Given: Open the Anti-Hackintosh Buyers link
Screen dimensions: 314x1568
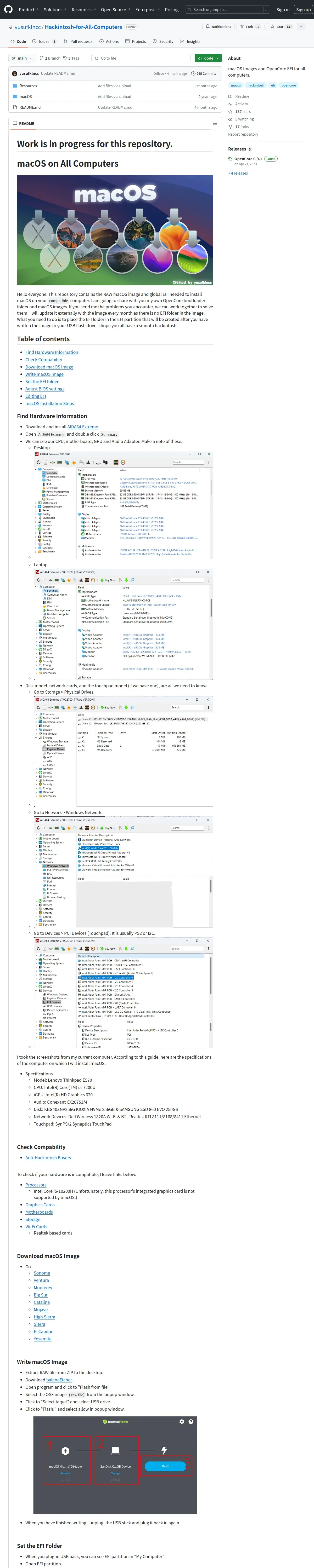Looking at the screenshot, I should (x=48, y=1158).
